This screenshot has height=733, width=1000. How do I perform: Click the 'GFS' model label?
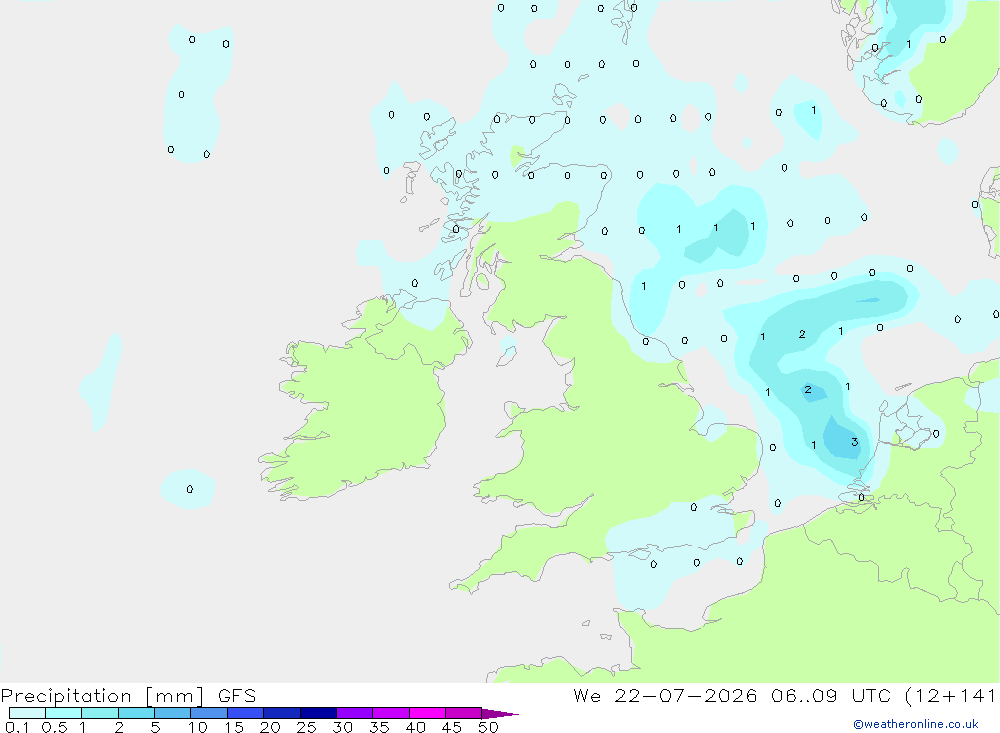pyautogui.click(x=237, y=695)
